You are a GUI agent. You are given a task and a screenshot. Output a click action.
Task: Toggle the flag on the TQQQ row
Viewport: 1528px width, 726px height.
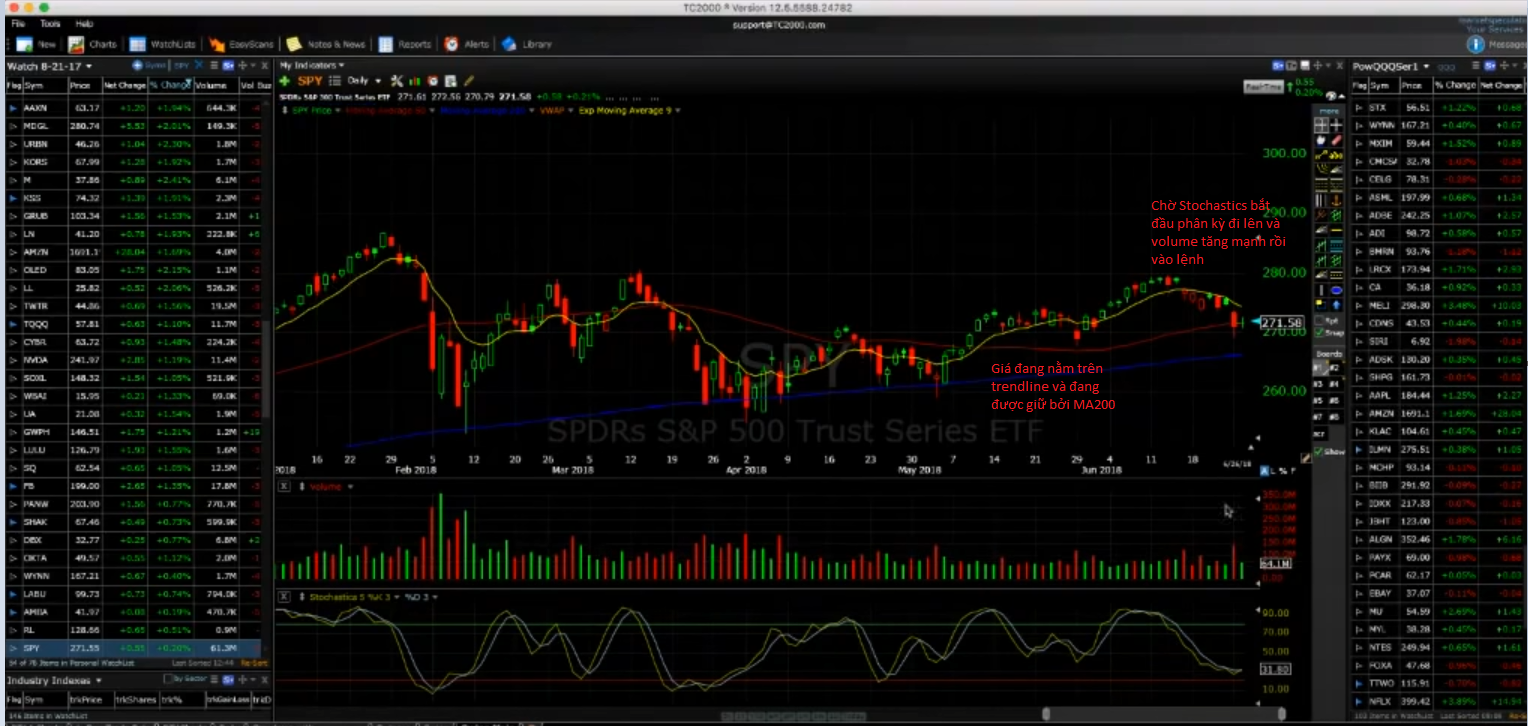pos(13,324)
